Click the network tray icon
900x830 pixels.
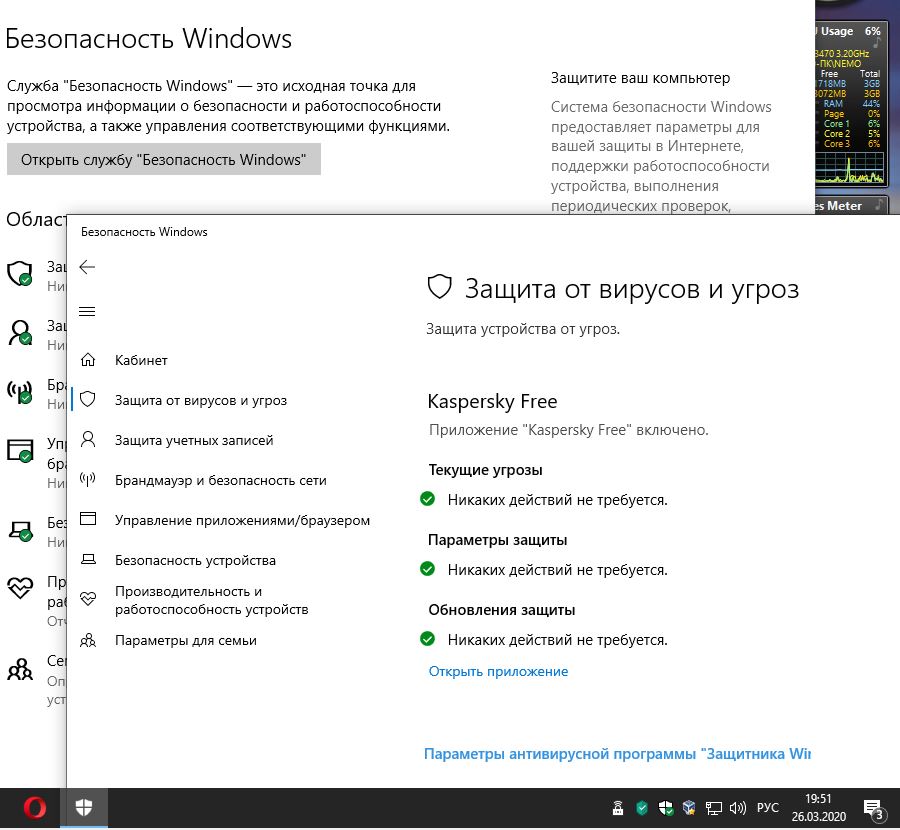coord(713,808)
